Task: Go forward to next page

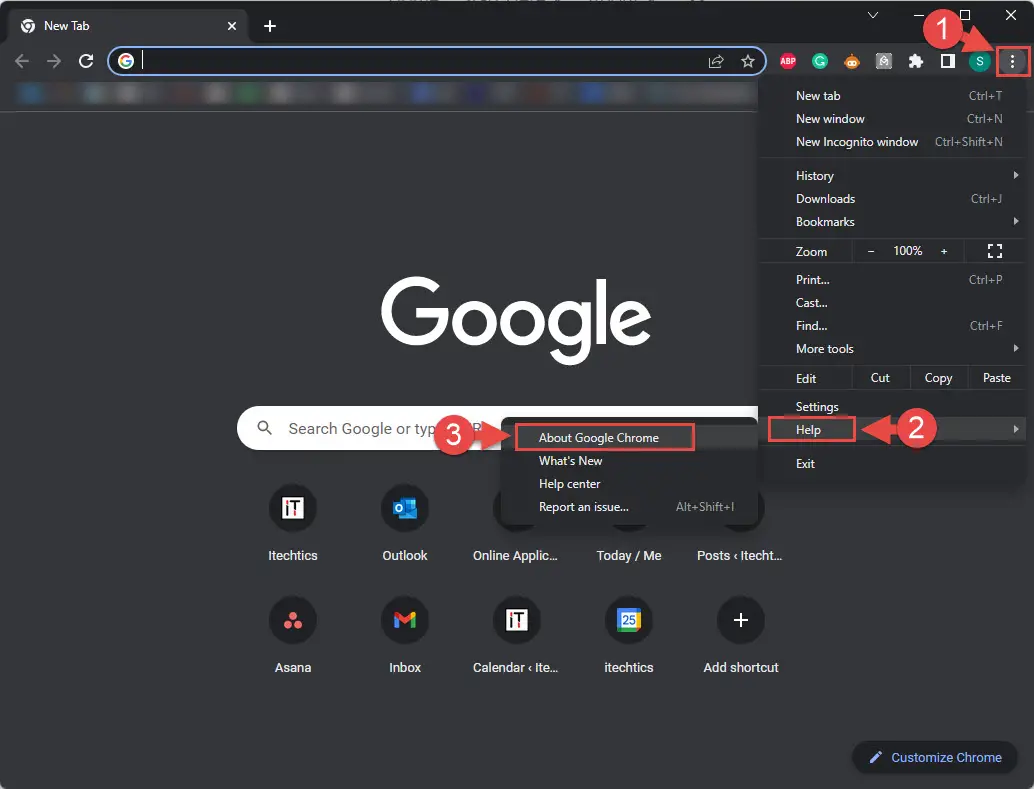Action: click(x=53, y=61)
